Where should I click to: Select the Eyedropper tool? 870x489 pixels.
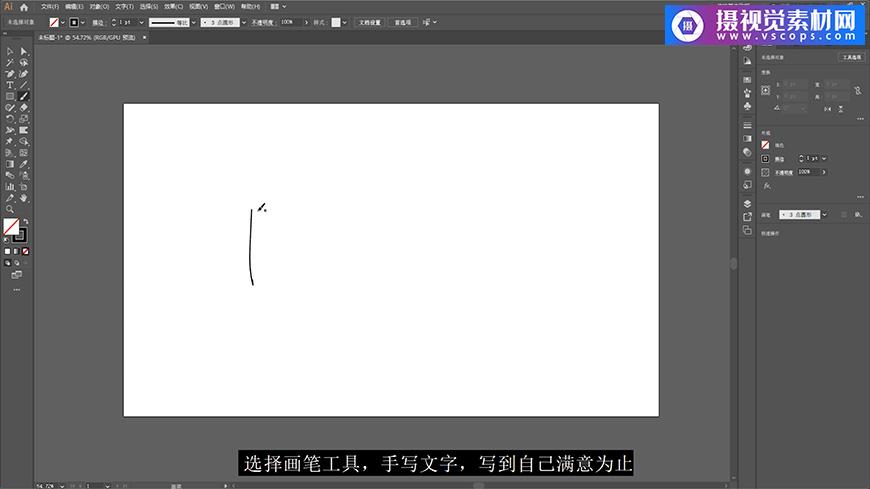point(23,164)
